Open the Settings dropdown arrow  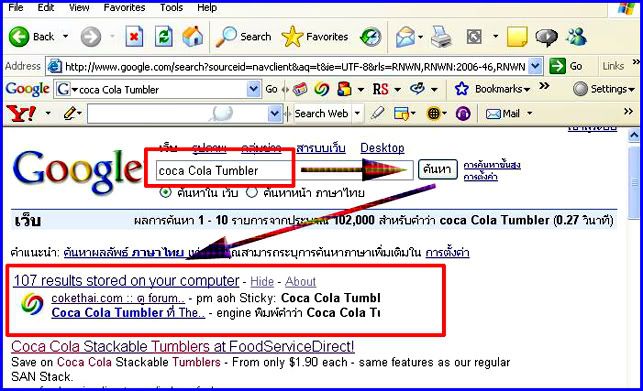631,89
